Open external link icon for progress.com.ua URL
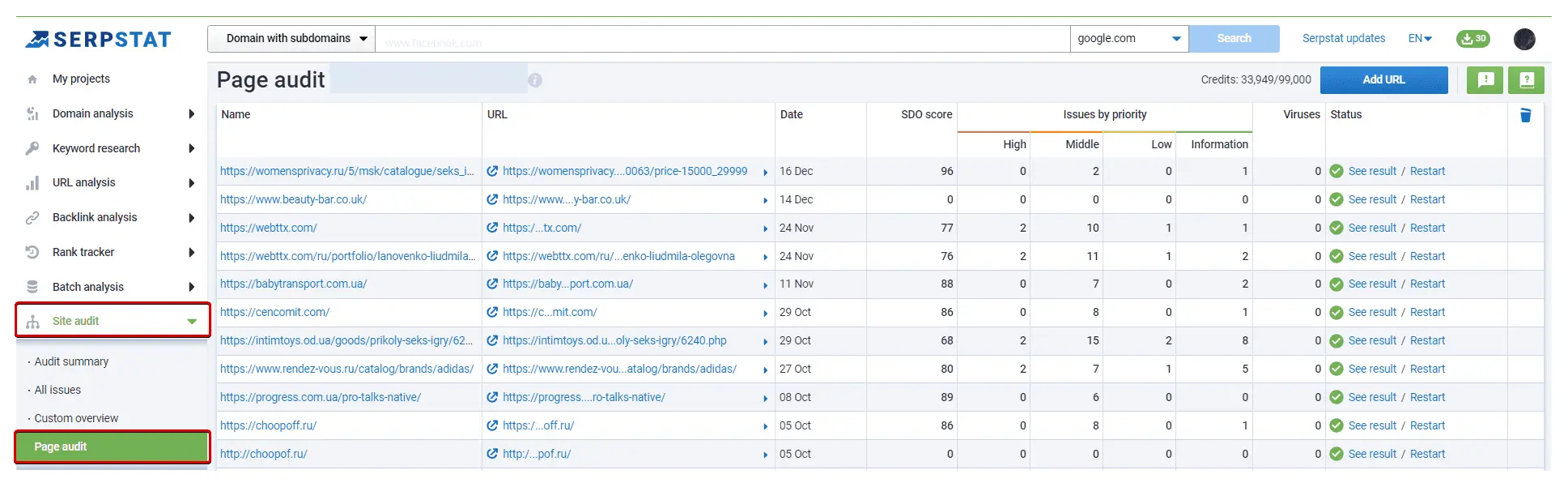 (492, 397)
